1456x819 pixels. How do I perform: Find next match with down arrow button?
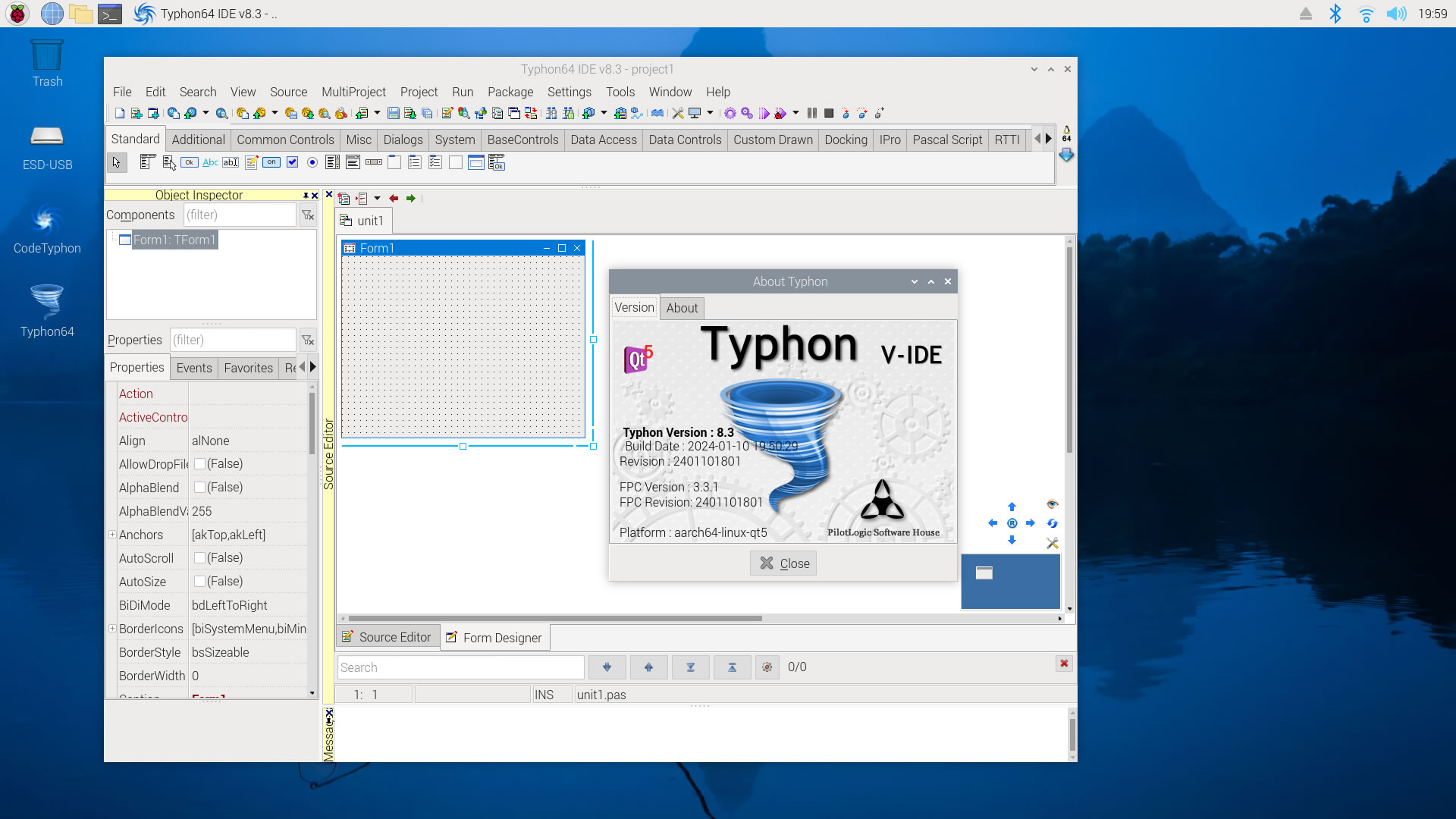[x=607, y=667]
